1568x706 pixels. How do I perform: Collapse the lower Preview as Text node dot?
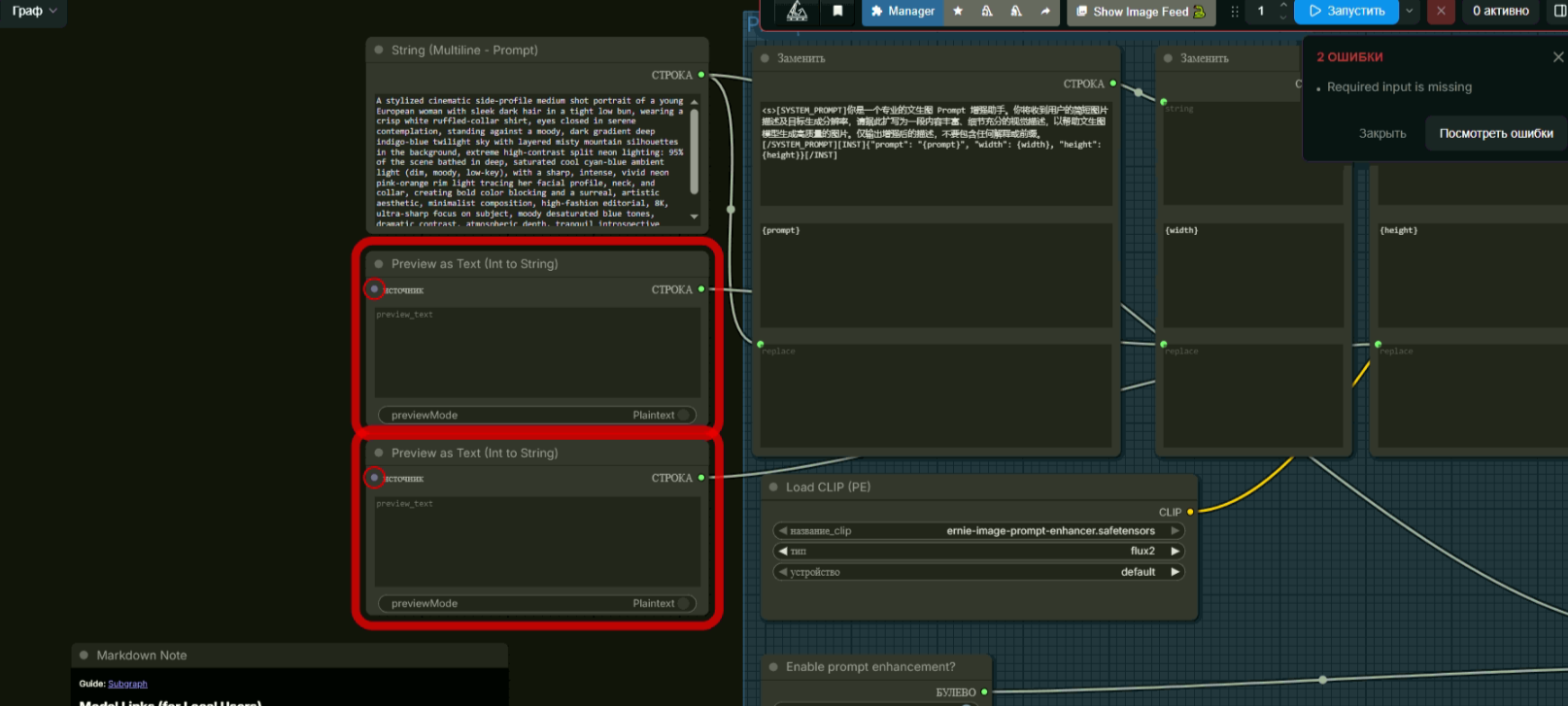pos(379,453)
